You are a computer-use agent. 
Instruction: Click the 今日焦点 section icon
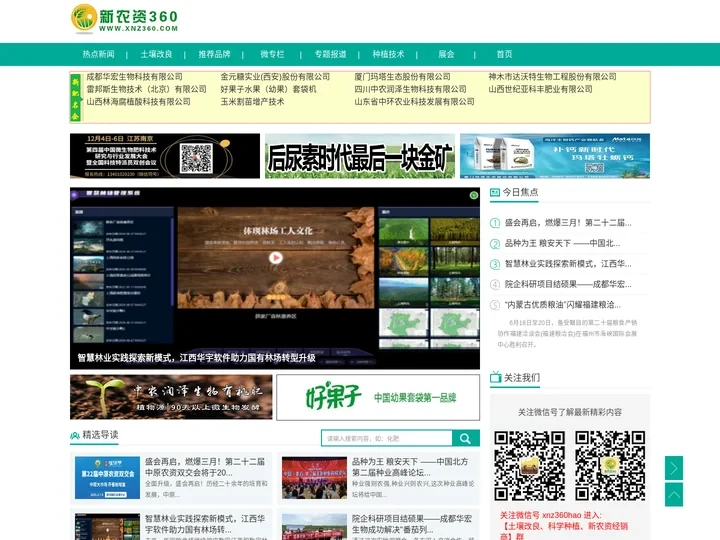coord(495,192)
